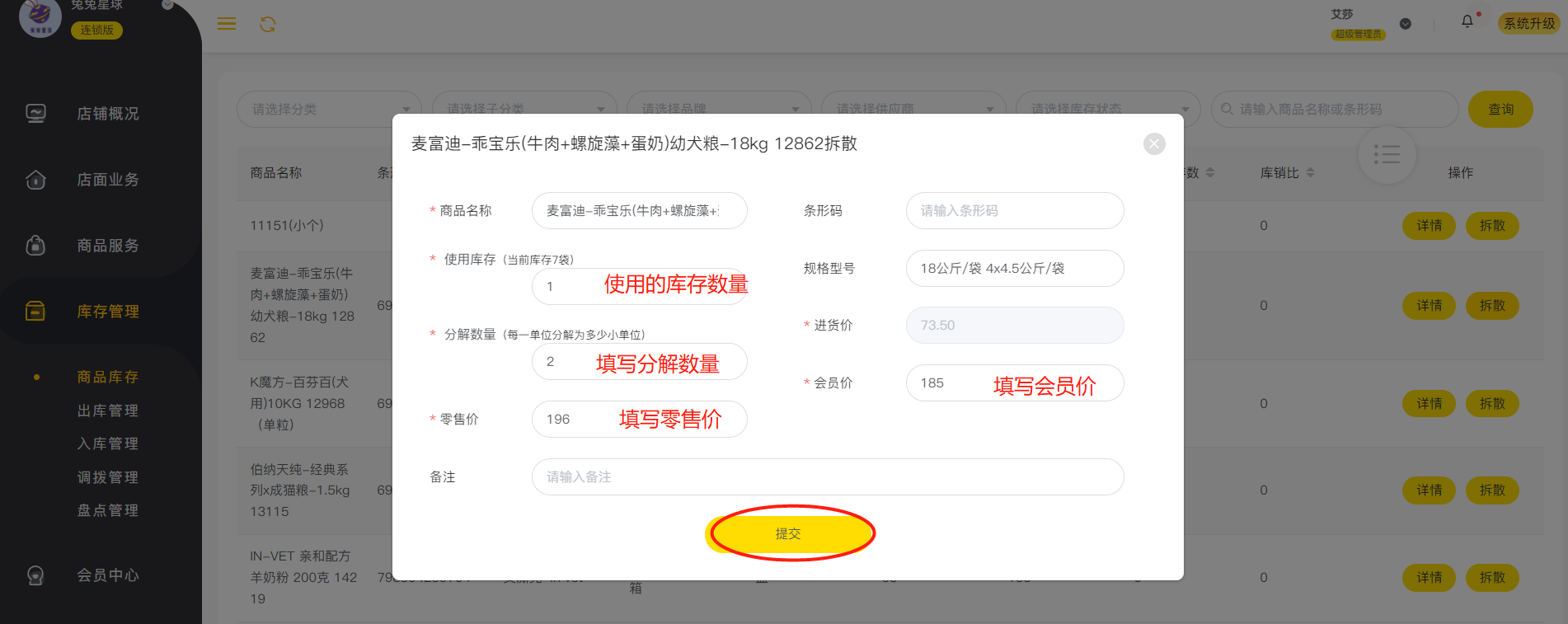The width and height of the screenshot is (1568, 624).
Task: Close the split-product dialog
Action: pos(1154,144)
